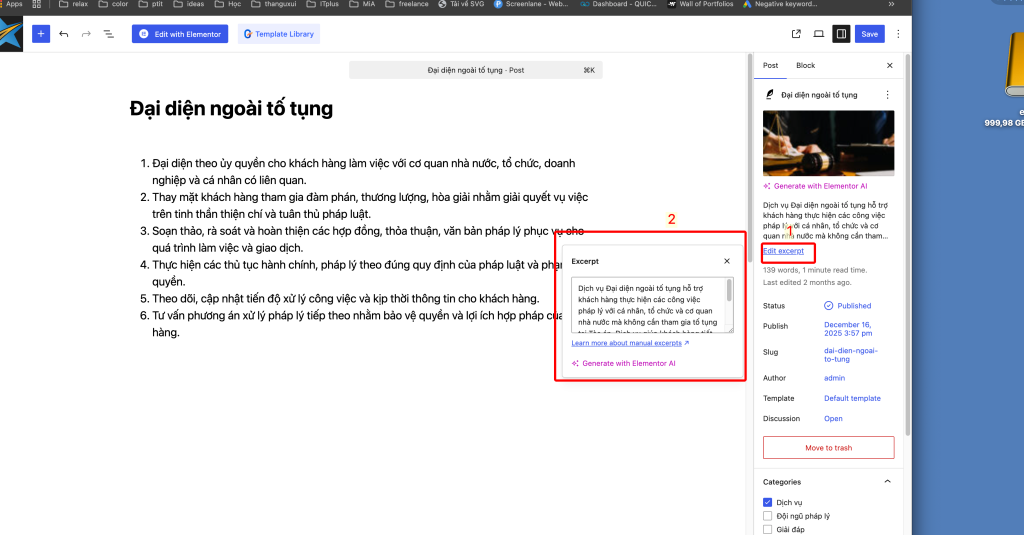Check the Đội ngũ pháp lý category
The height and width of the screenshot is (535, 1024).
768,516
